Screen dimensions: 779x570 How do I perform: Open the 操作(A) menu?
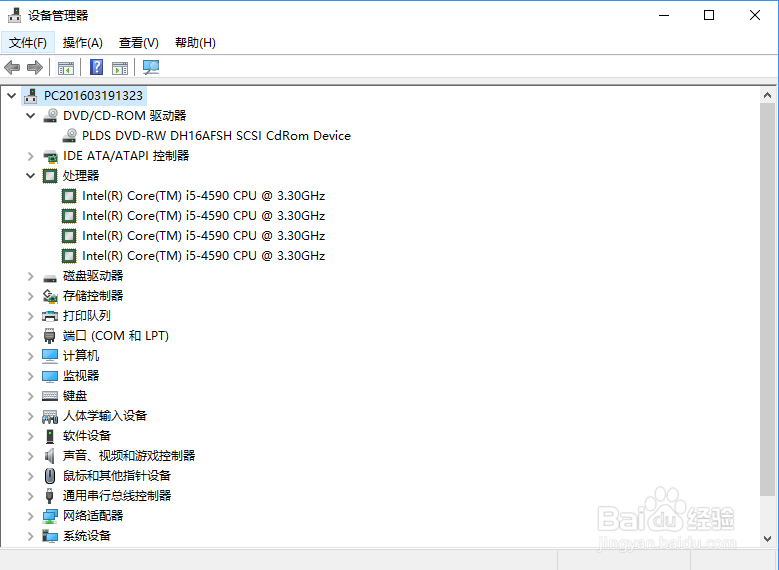coord(82,43)
